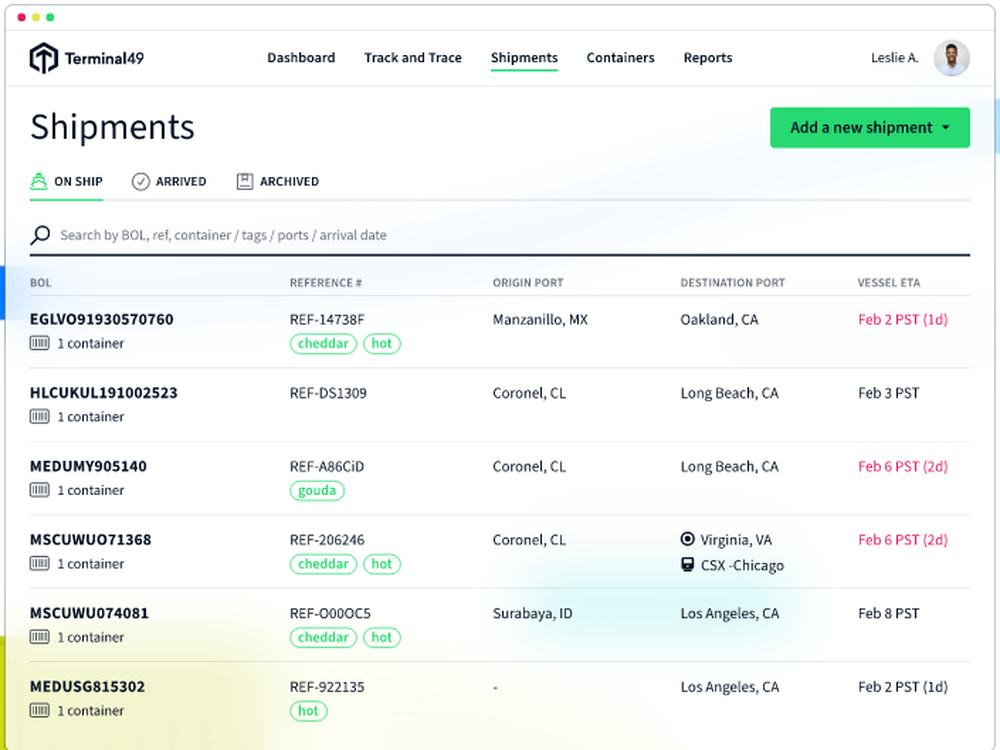Open shipment MSCUWUO71368
This screenshot has width=1000, height=750.
91,540
